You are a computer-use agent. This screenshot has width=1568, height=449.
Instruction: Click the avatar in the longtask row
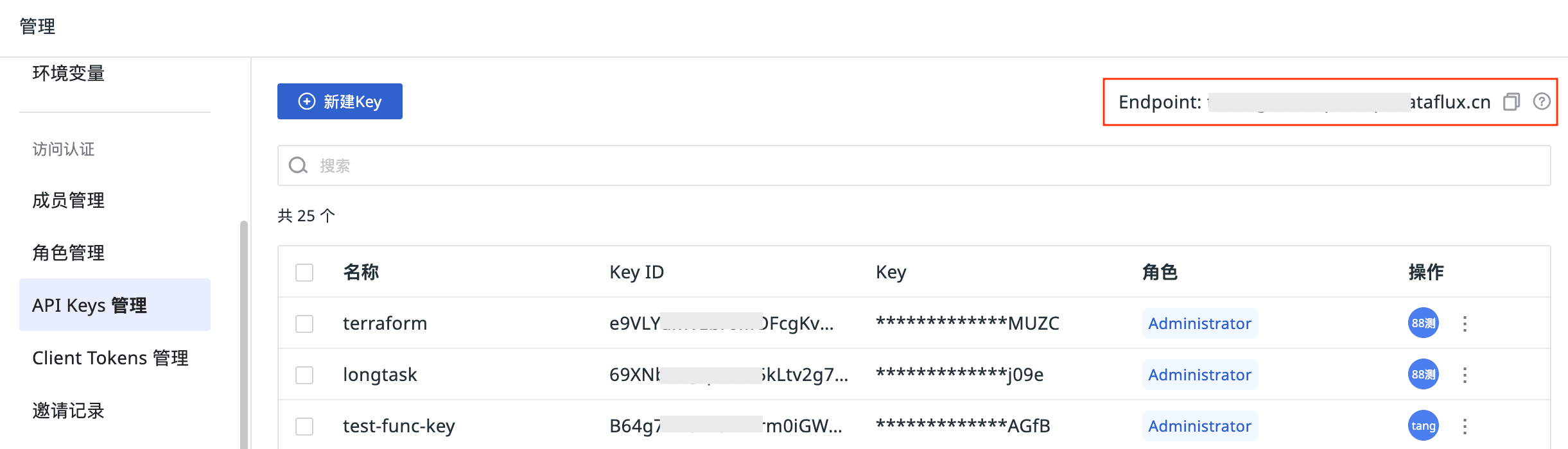(1423, 375)
